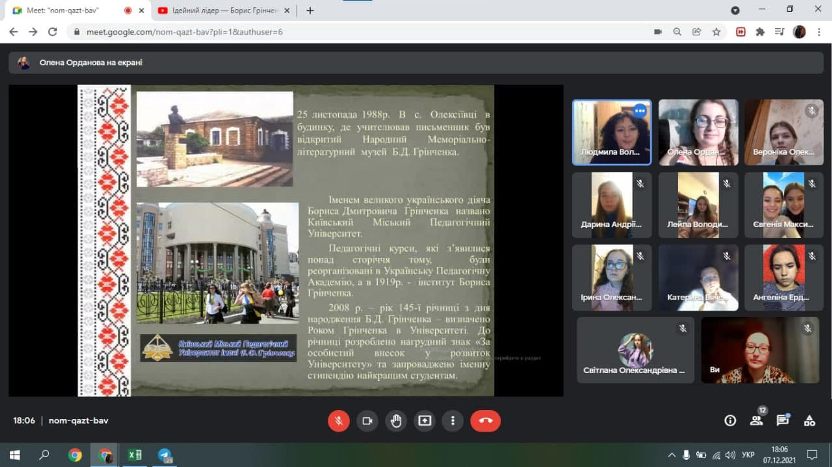Unmute the microphone in Meet
Viewport: 832px width, 467px height.
(x=339, y=420)
